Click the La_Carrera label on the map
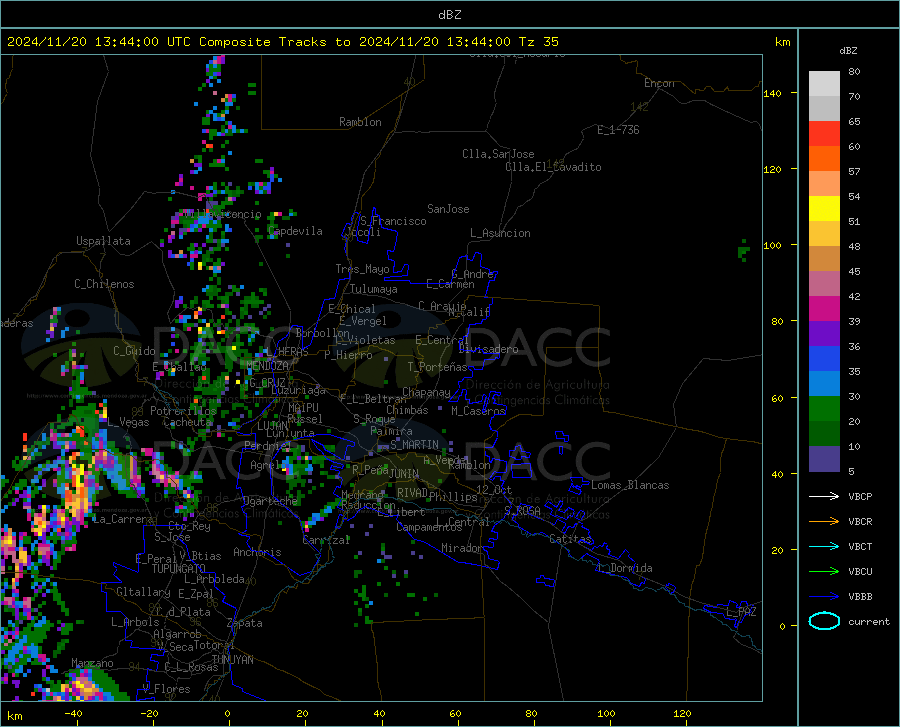This screenshot has width=900, height=727. coord(123,519)
